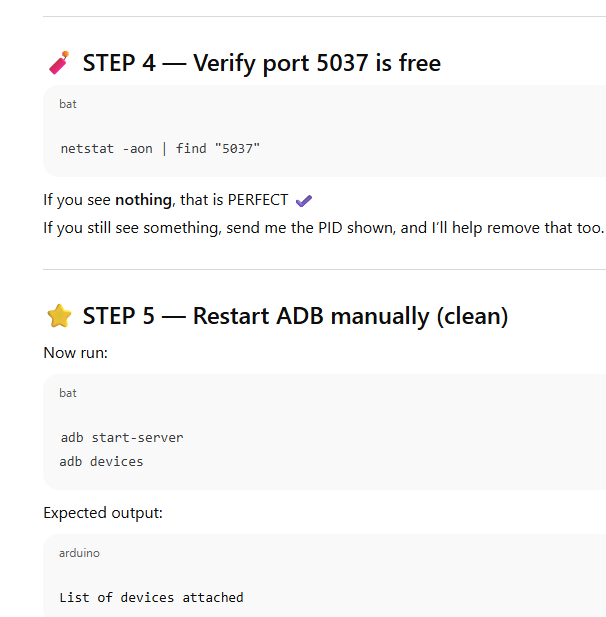Click the 'Now run:' text

coord(75,352)
